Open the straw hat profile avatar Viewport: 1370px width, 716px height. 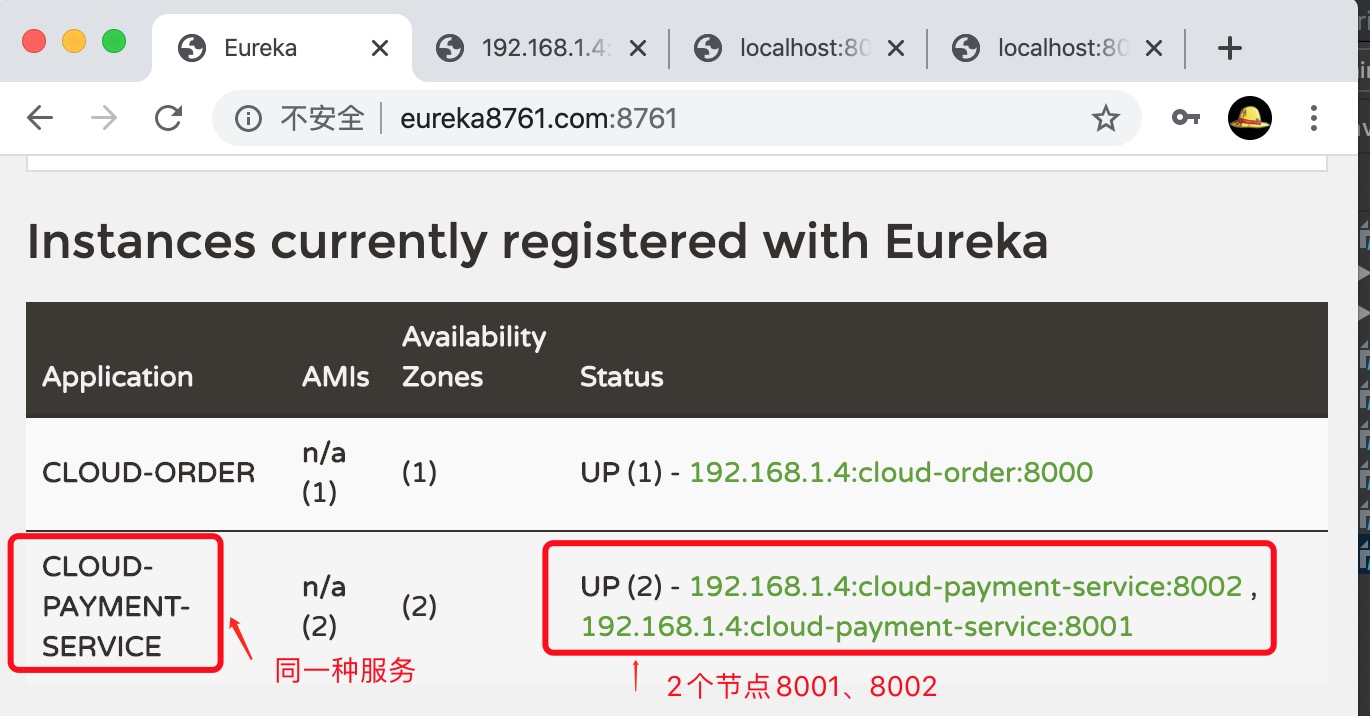pos(1249,118)
